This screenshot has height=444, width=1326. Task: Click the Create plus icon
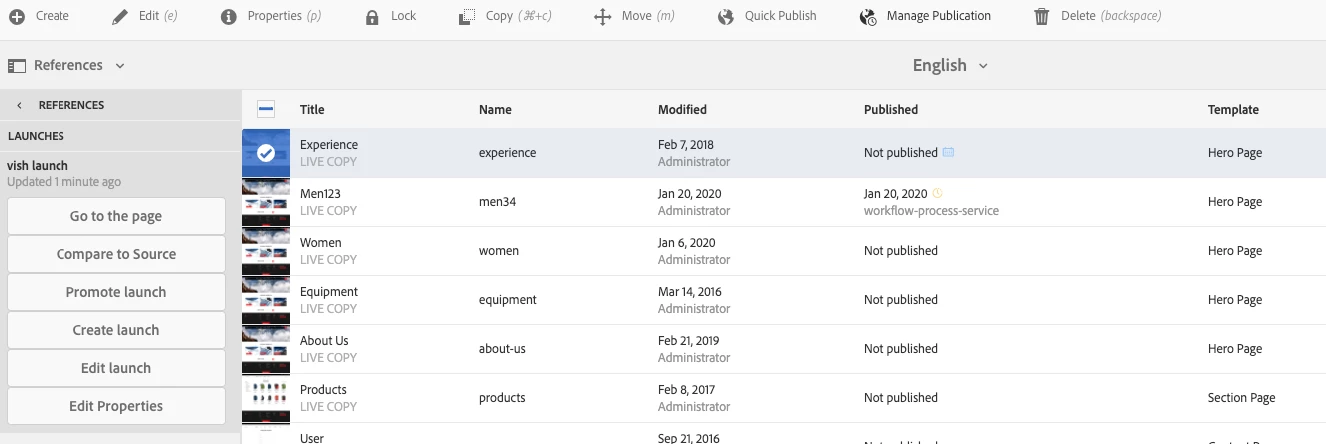[17, 17]
